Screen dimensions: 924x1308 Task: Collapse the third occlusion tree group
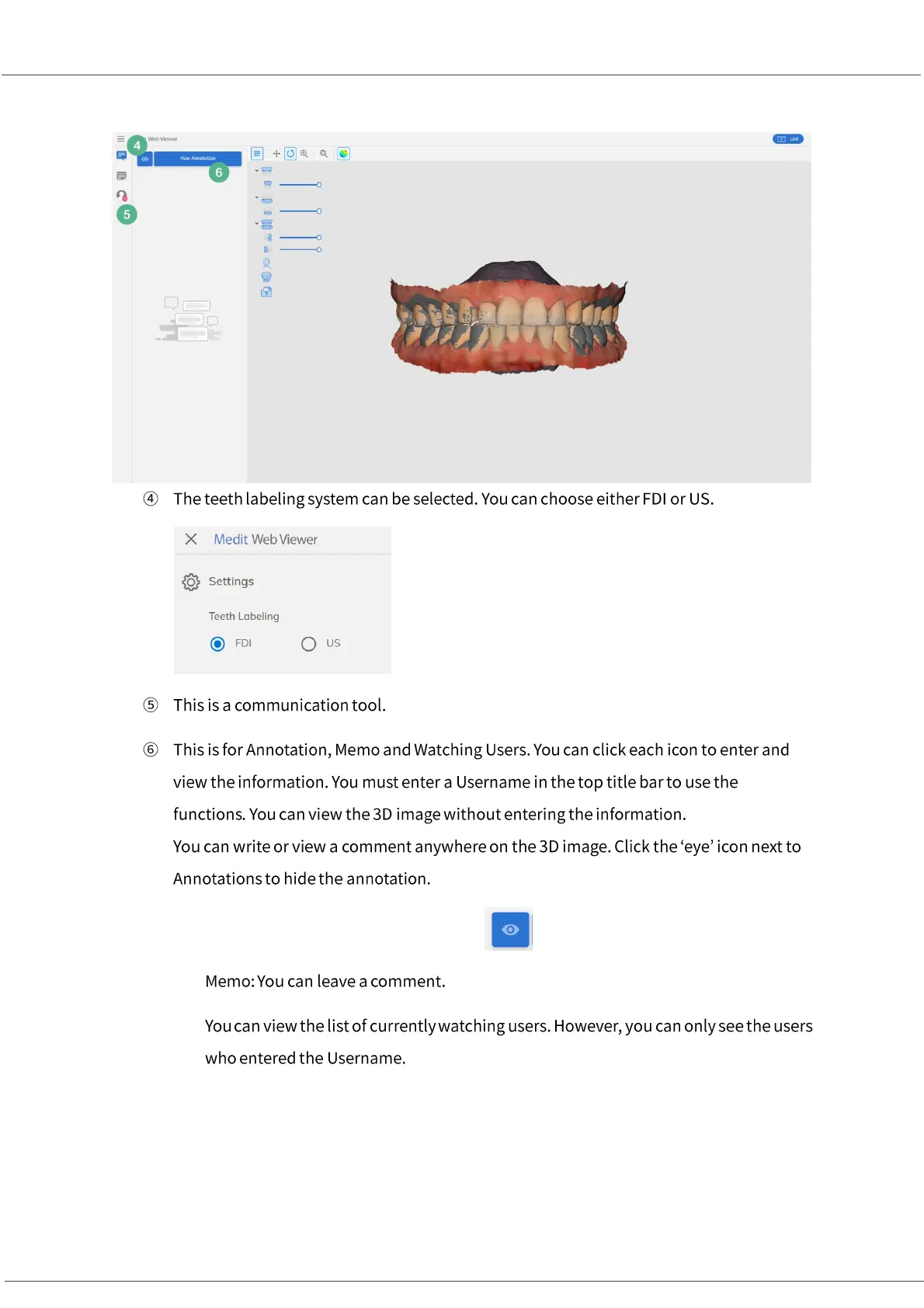pos(257,224)
